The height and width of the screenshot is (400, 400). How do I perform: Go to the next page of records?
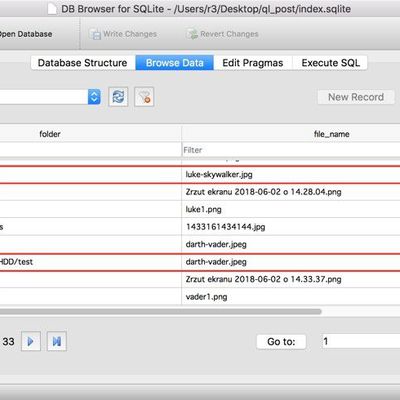click(x=31, y=341)
